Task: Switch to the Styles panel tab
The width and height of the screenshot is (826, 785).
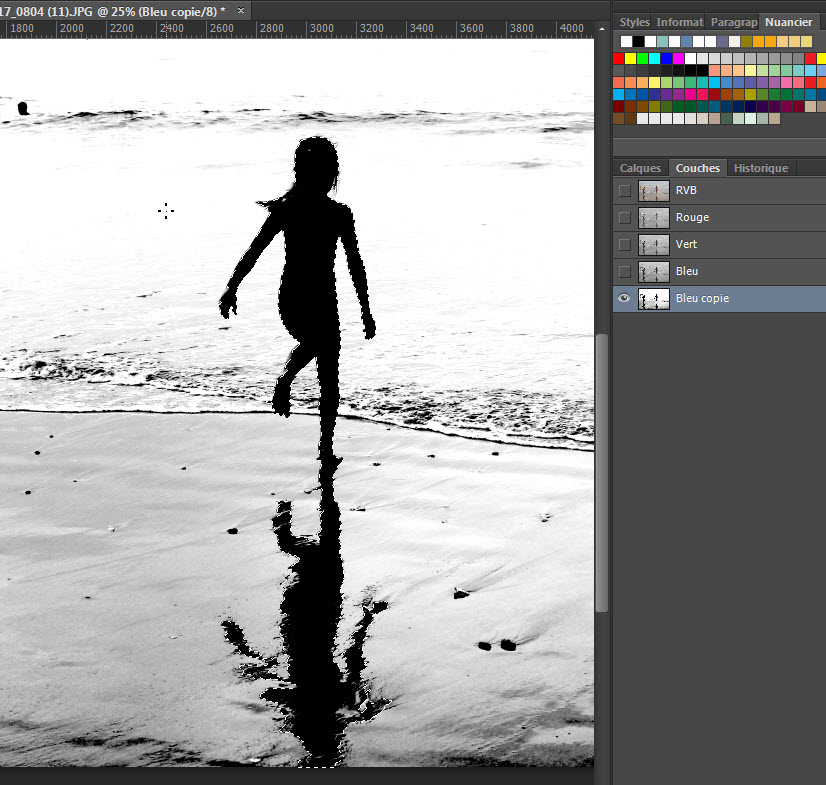Action: coord(634,22)
